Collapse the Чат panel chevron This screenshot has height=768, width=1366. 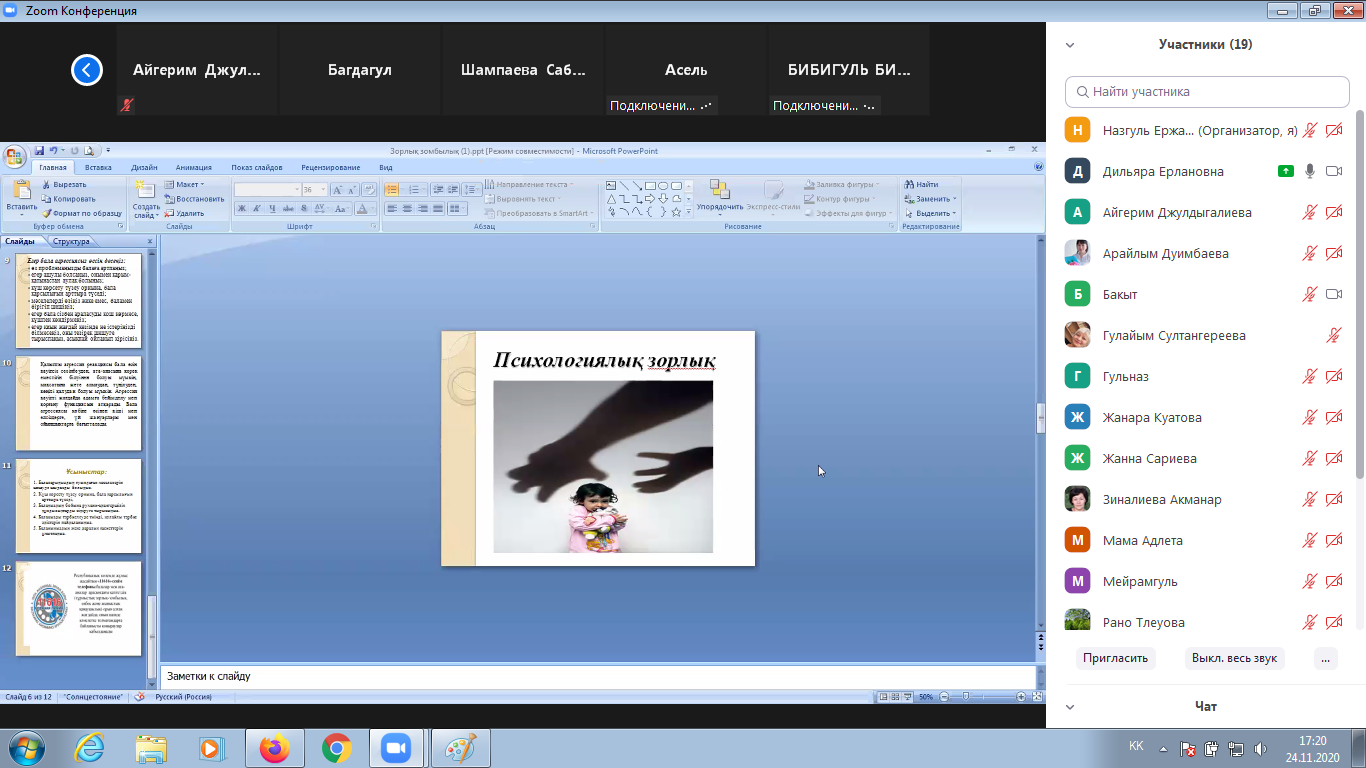pyautogui.click(x=1070, y=707)
